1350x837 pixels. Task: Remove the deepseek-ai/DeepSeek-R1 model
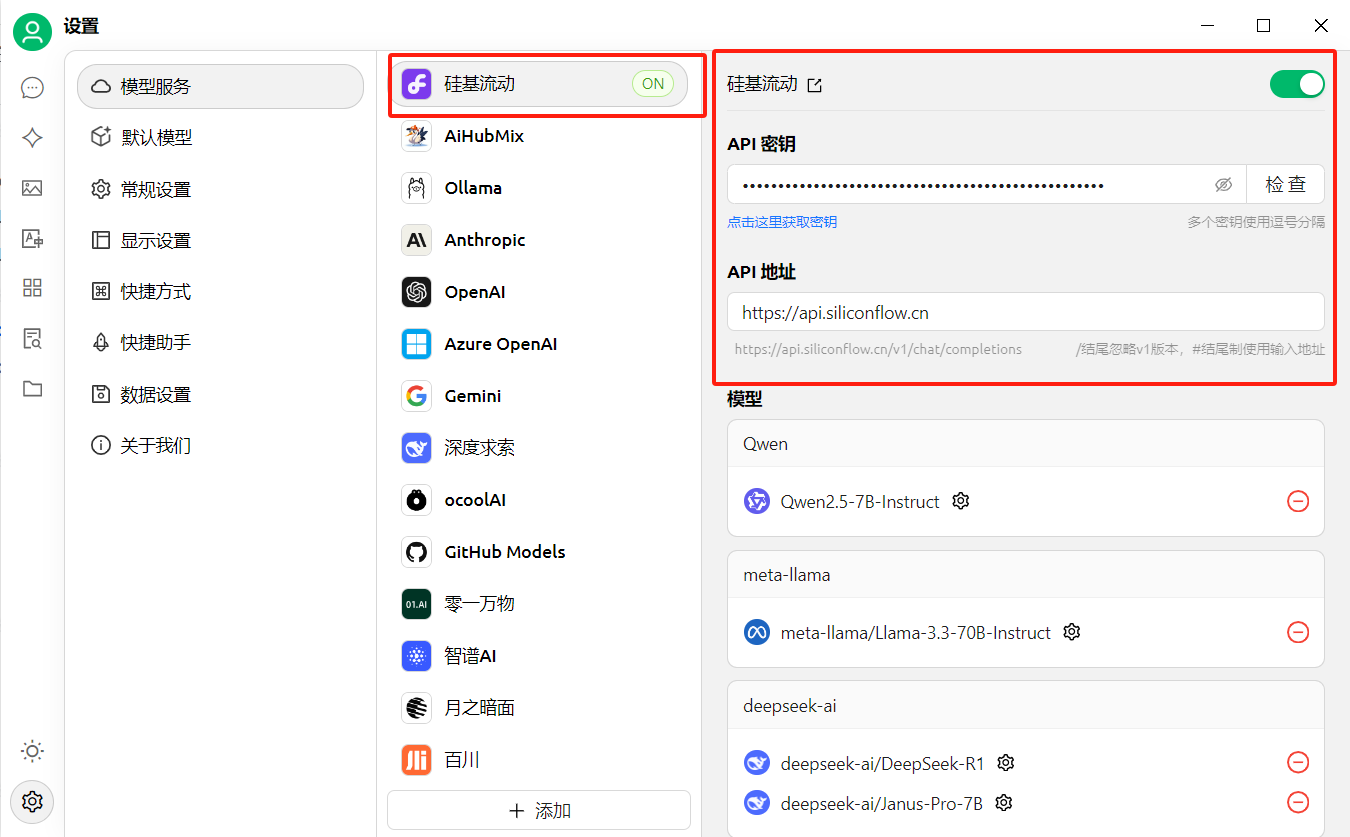1298,763
